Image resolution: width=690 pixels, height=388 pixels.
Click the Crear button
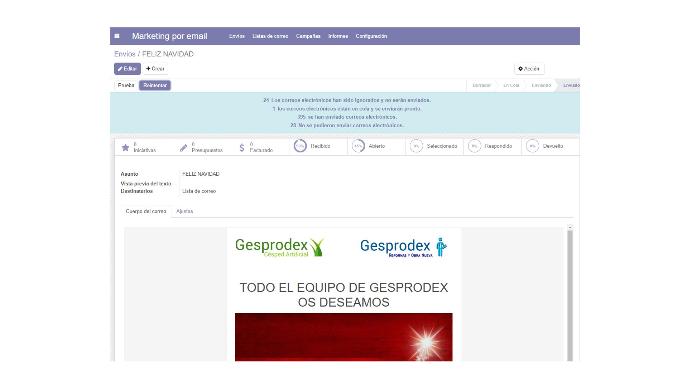point(155,69)
